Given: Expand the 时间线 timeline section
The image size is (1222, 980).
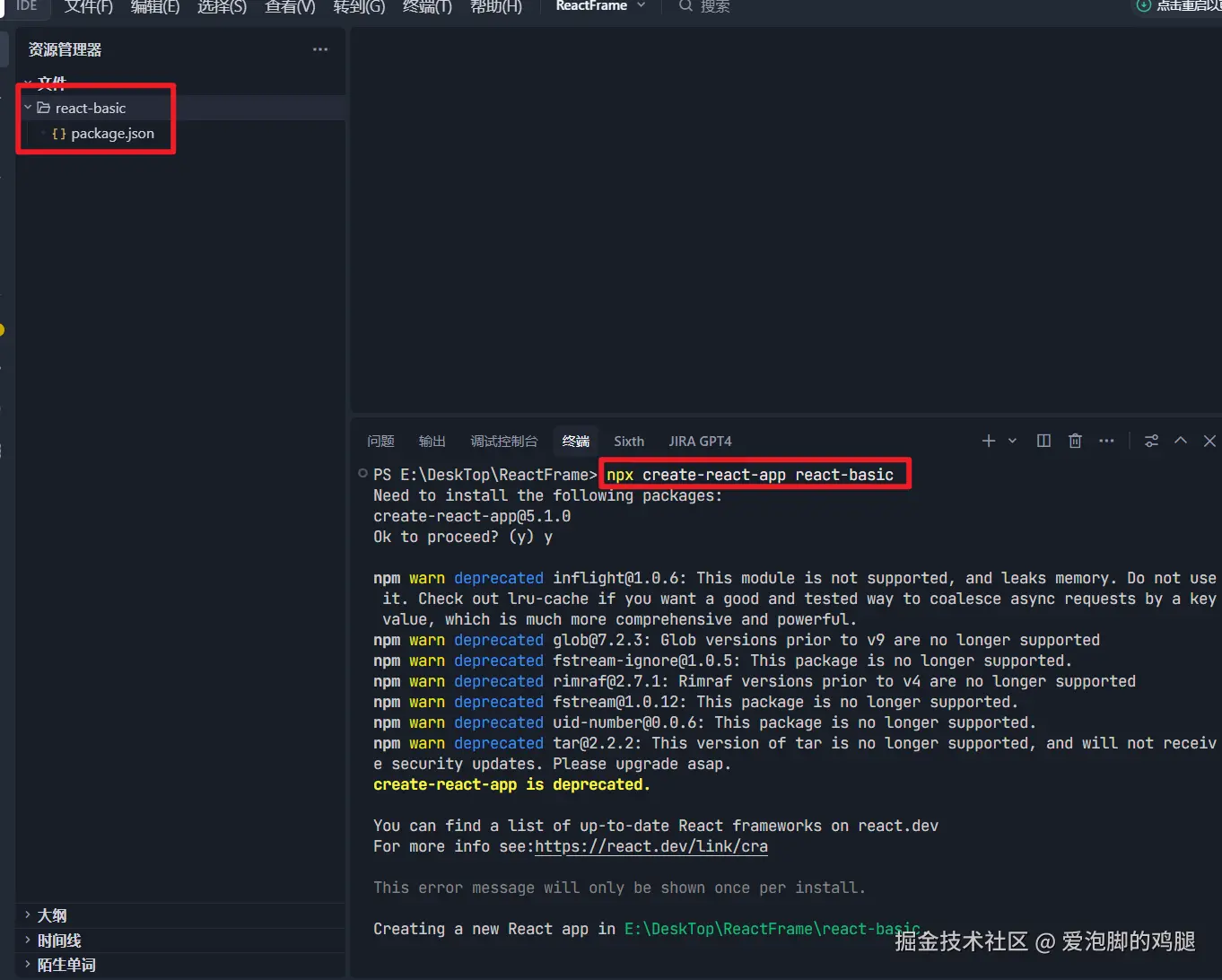Looking at the screenshot, I should click(x=181, y=941).
